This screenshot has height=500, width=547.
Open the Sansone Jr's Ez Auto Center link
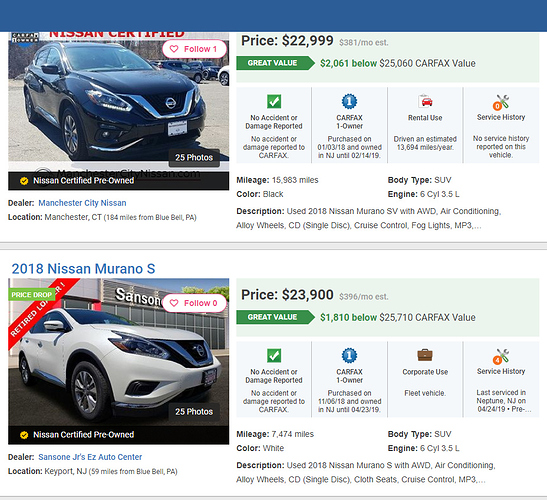point(90,457)
